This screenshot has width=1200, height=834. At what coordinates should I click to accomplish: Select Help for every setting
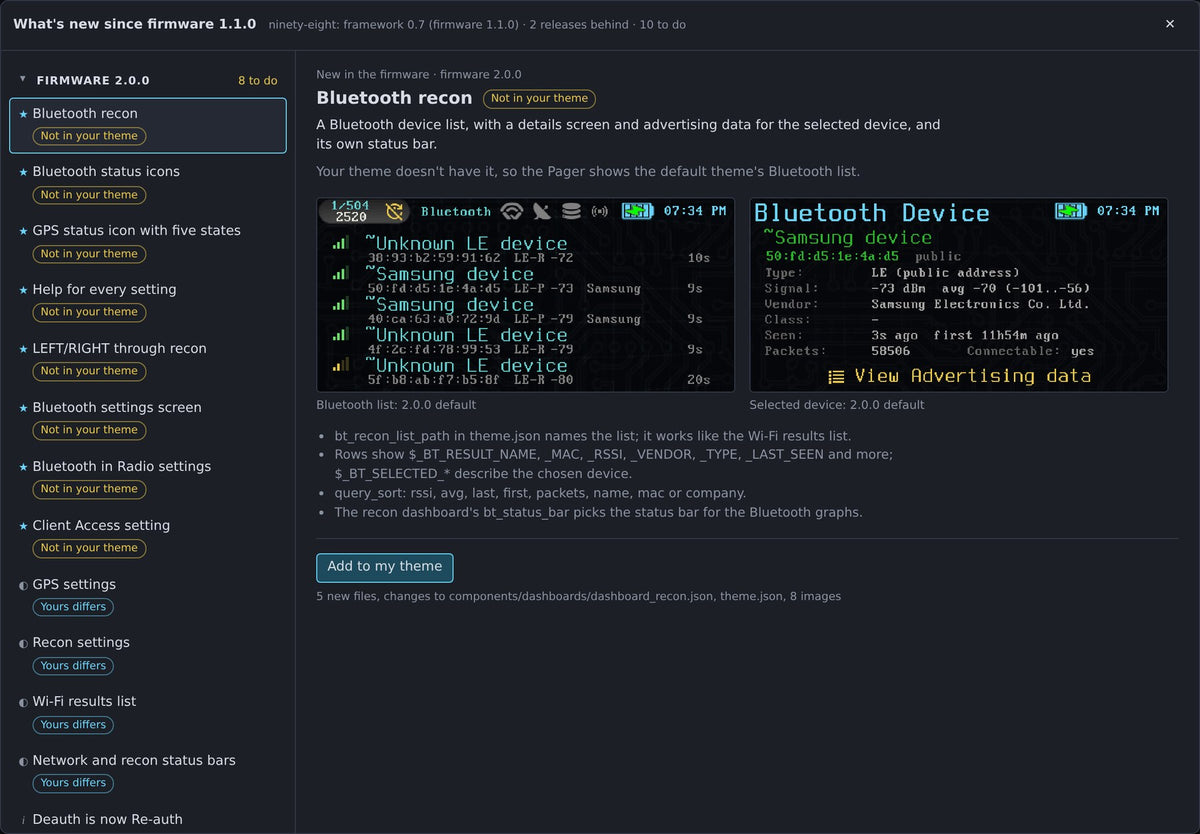148,302
